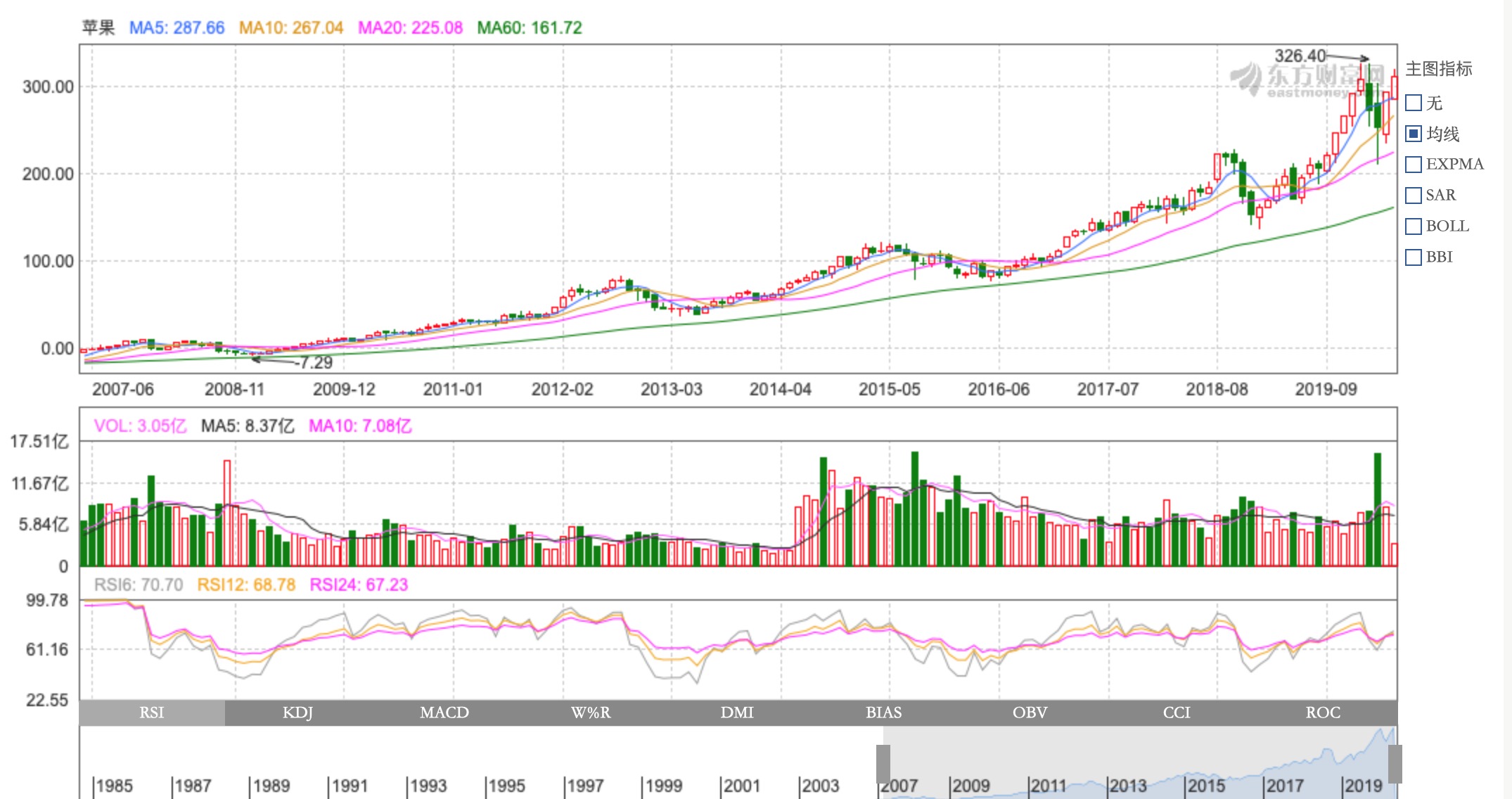Click the 2018-08 date axis label
The height and width of the screenshot is (799, 1512).
1217,389
